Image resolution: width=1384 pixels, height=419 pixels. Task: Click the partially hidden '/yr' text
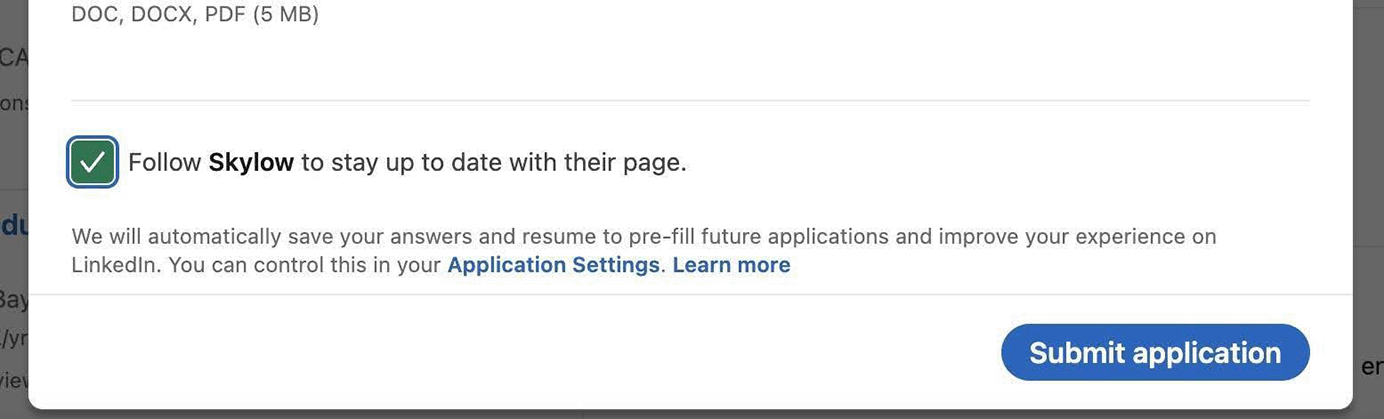14,338
